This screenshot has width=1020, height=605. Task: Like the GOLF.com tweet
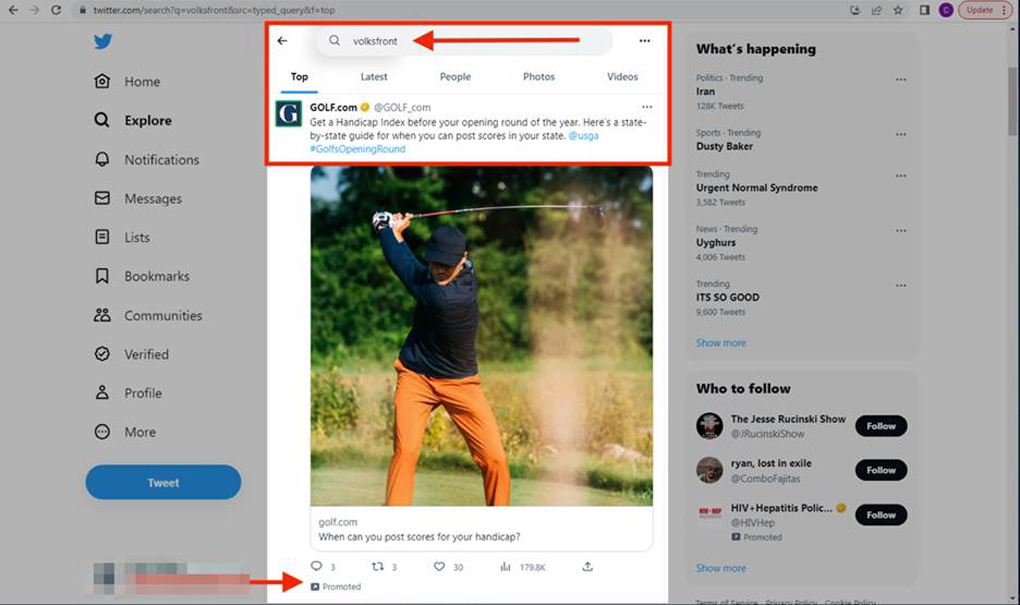coord(439,567)
